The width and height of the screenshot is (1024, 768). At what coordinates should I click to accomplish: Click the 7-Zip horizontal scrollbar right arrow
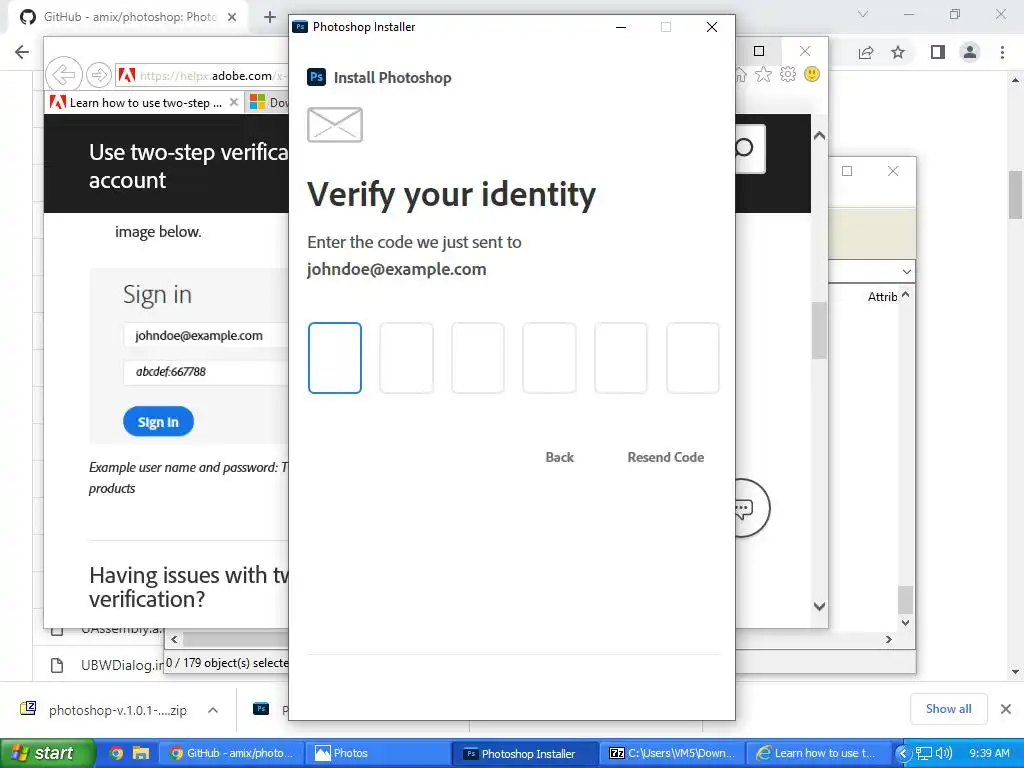[889, 639]
